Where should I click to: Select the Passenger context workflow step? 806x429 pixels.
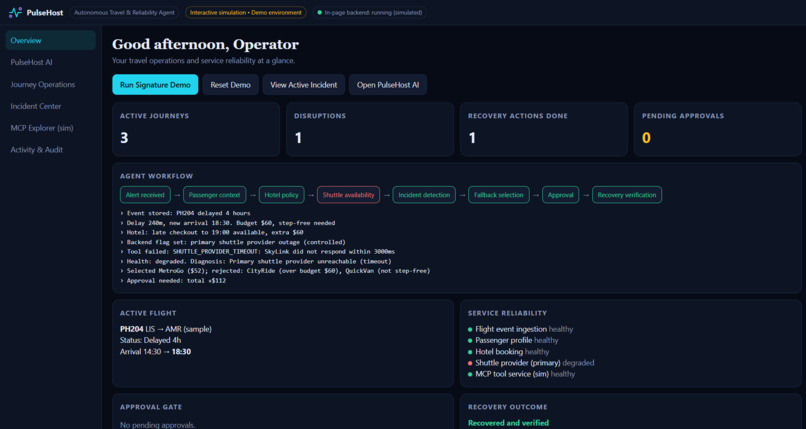coord(214,195)
